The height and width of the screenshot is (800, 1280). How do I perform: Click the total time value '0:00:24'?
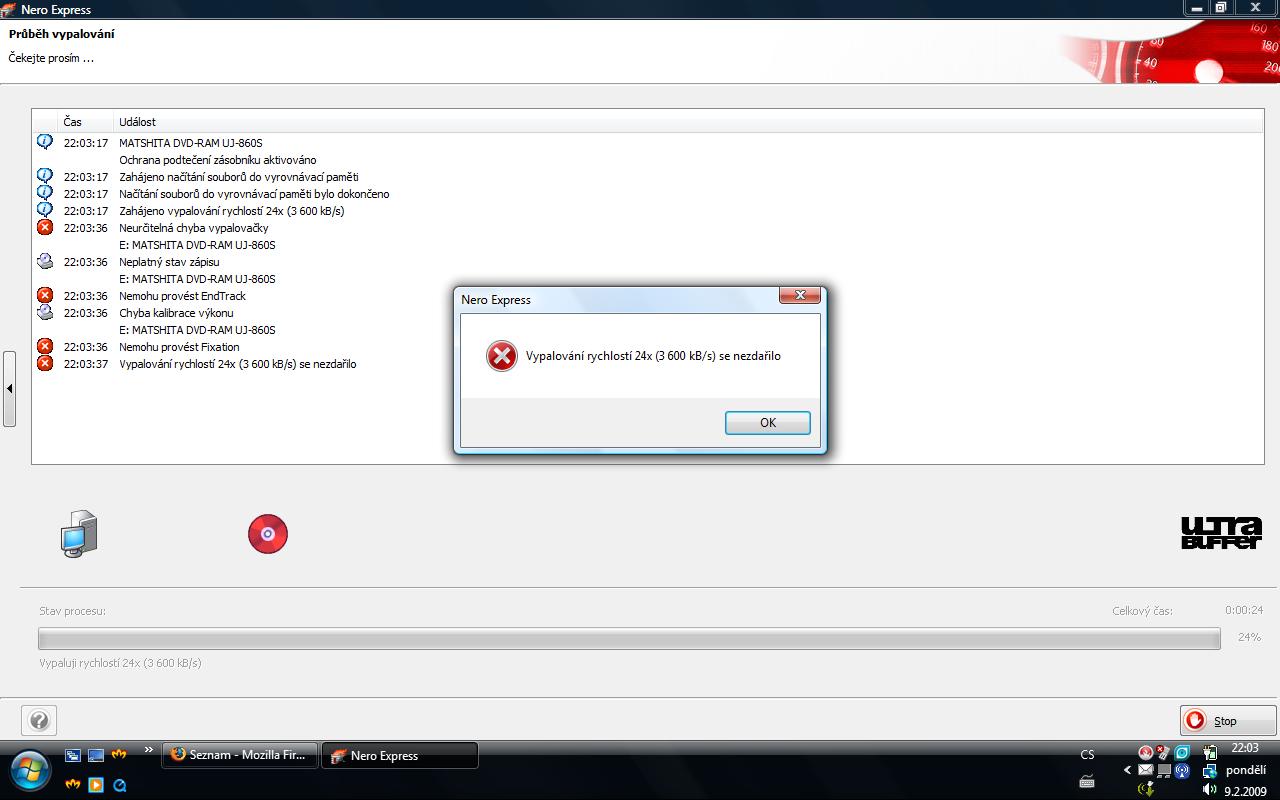coord(1244,610)
